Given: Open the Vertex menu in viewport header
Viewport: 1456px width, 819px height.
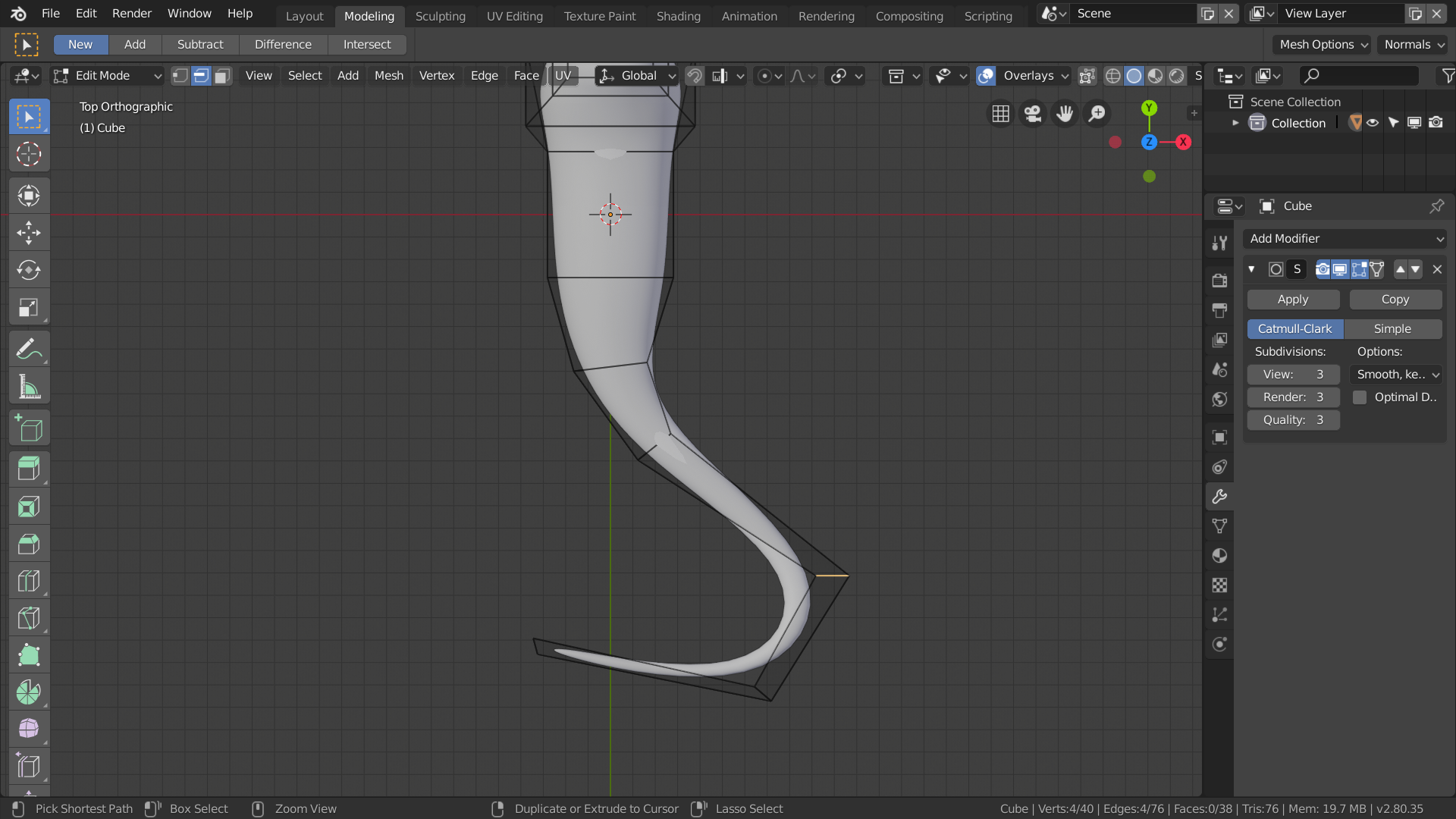Looking at the screenshot, I should (x=437, y=76).
